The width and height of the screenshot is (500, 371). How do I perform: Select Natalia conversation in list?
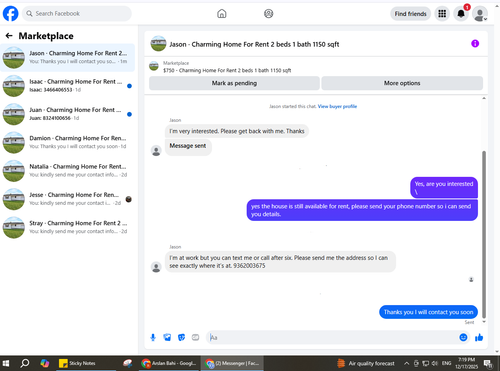point(68,171)
